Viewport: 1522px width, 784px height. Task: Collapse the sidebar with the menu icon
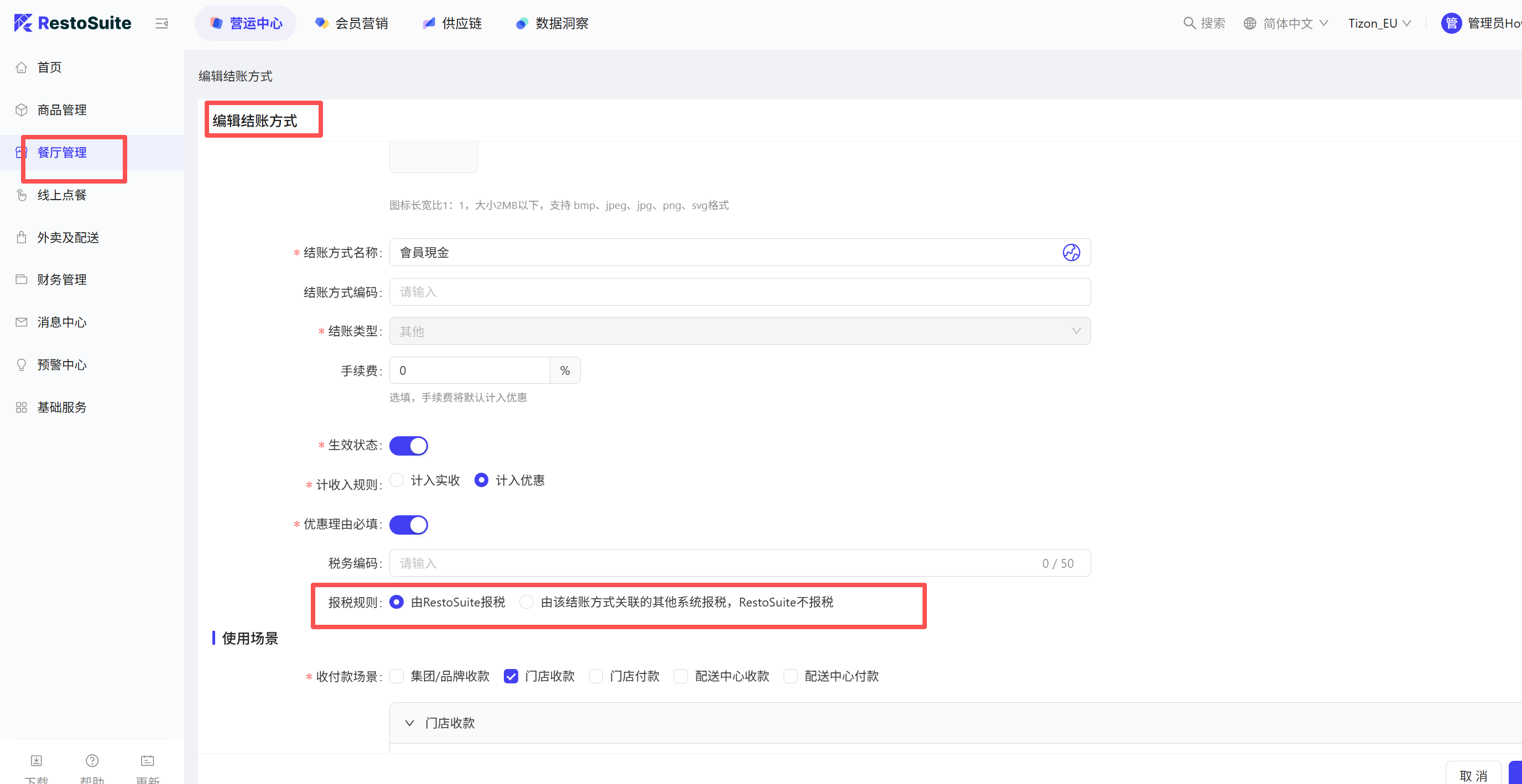[x=161, y=24]
